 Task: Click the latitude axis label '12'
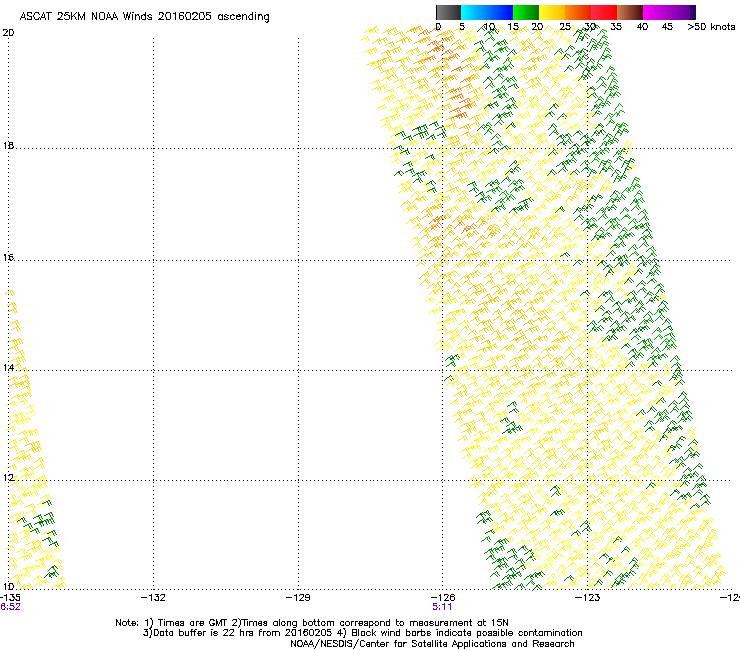coord(8,478)
